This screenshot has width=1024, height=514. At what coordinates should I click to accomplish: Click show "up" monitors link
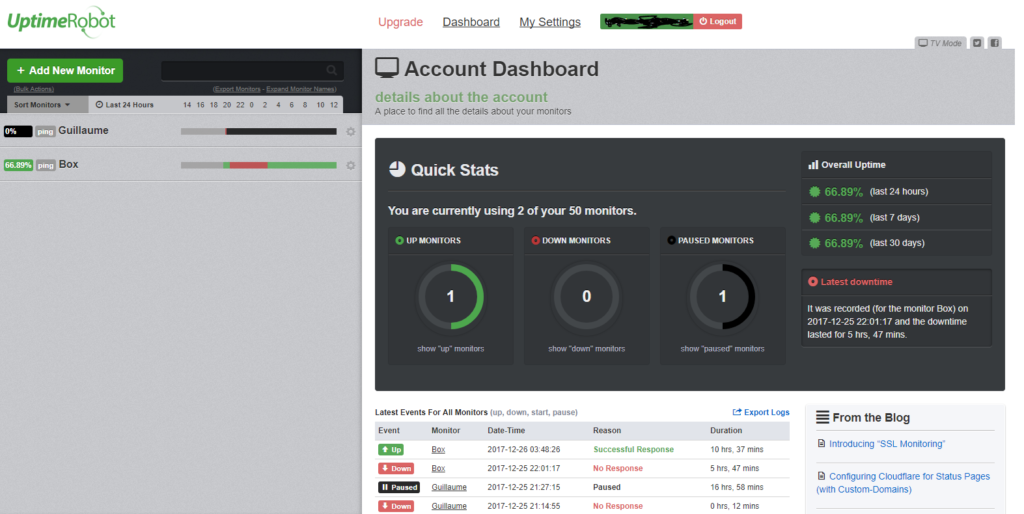(x=451, y=349)
